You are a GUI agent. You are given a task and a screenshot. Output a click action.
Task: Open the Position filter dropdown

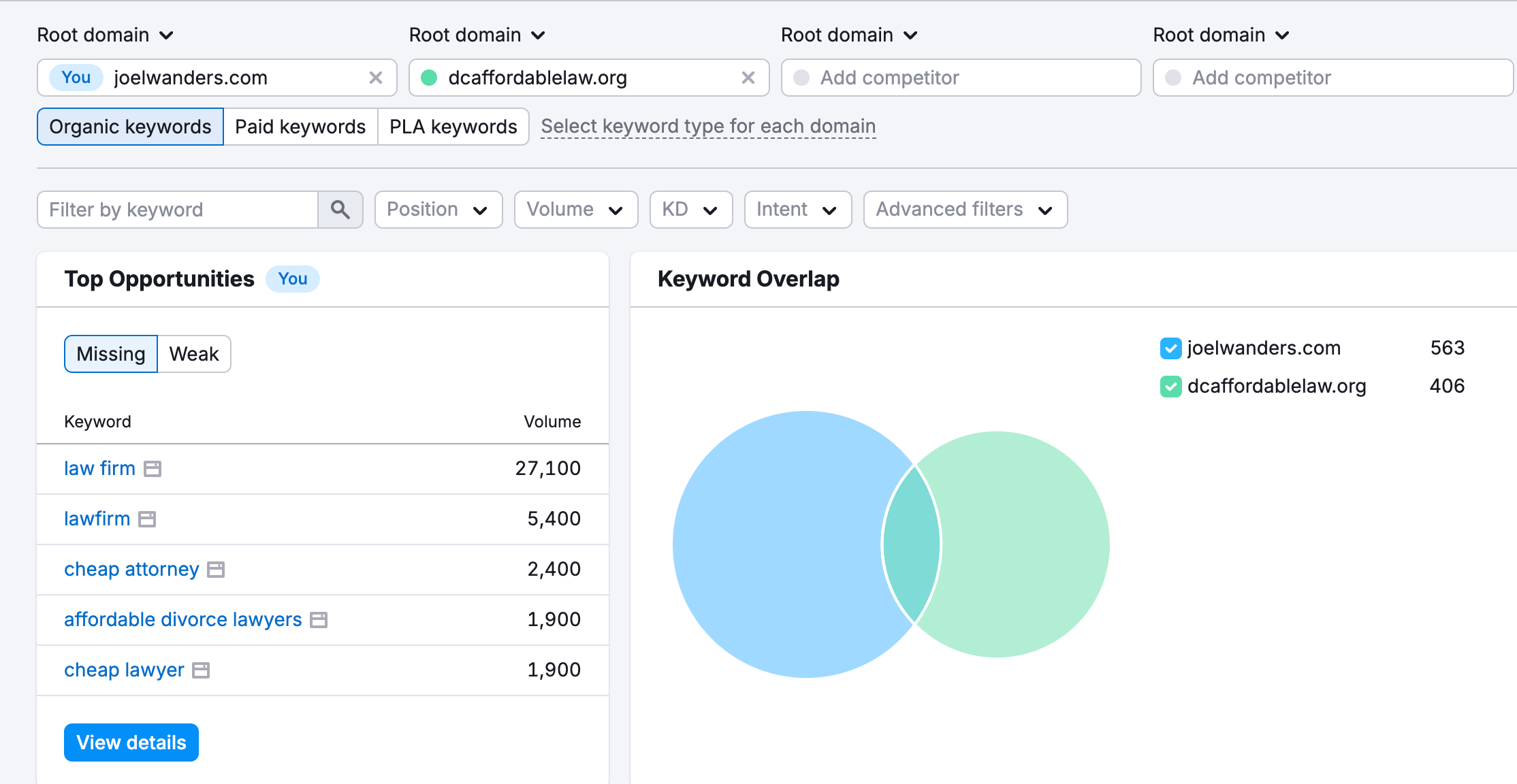coord(438,210)
